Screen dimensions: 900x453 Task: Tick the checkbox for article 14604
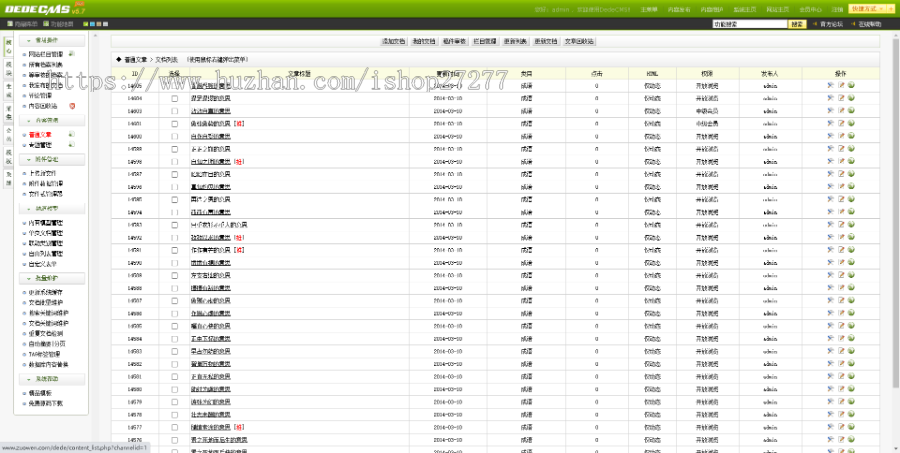click(x=174, y=98)
